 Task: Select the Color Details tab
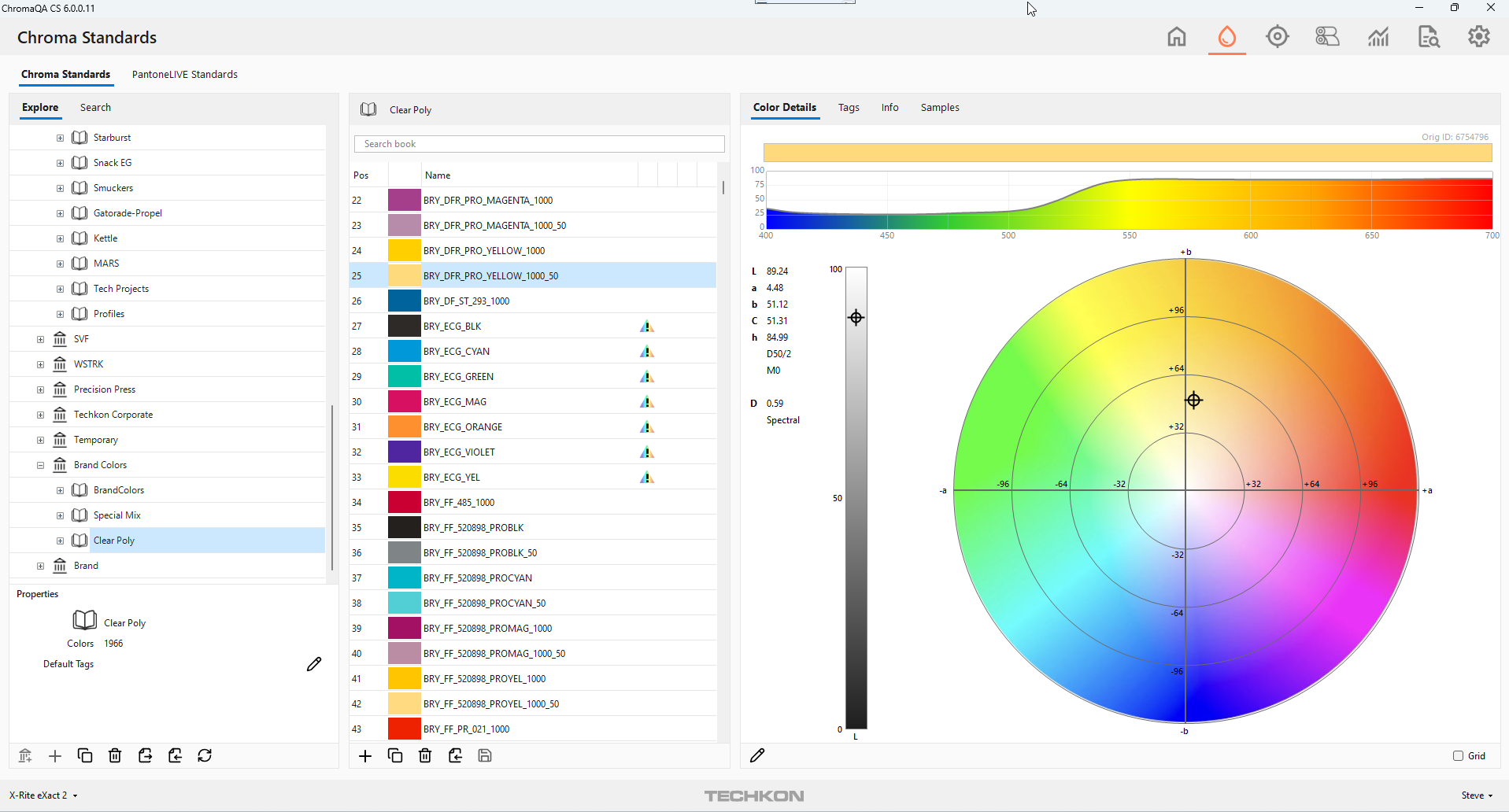[x=785, y=107]
